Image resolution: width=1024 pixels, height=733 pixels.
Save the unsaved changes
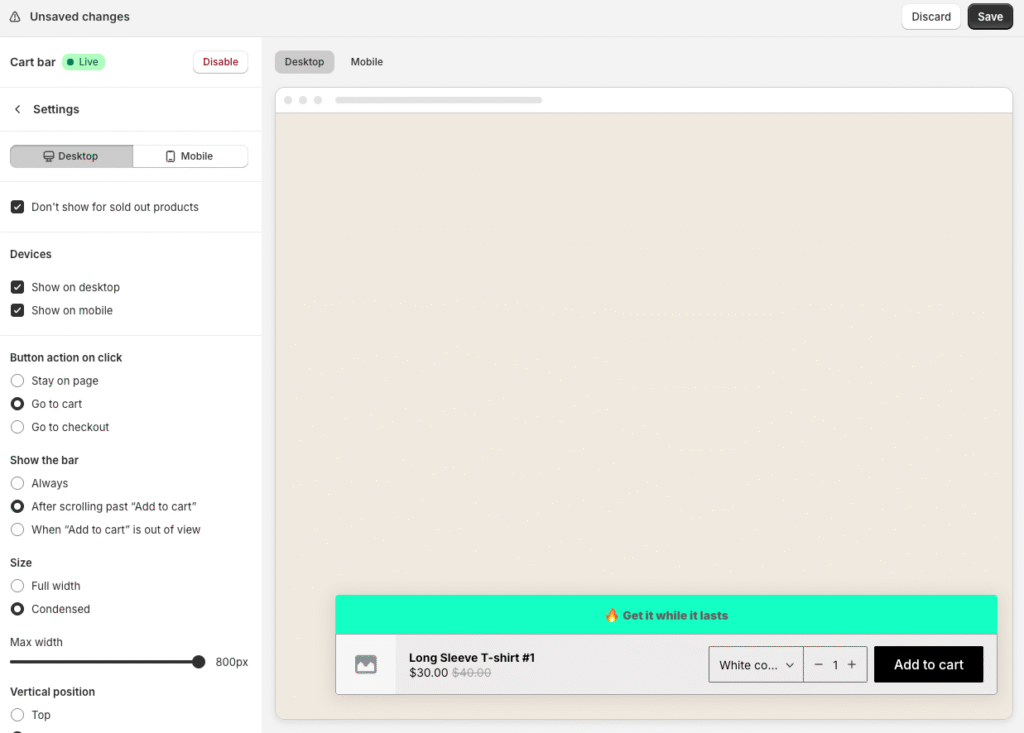[x=989, y=16]
